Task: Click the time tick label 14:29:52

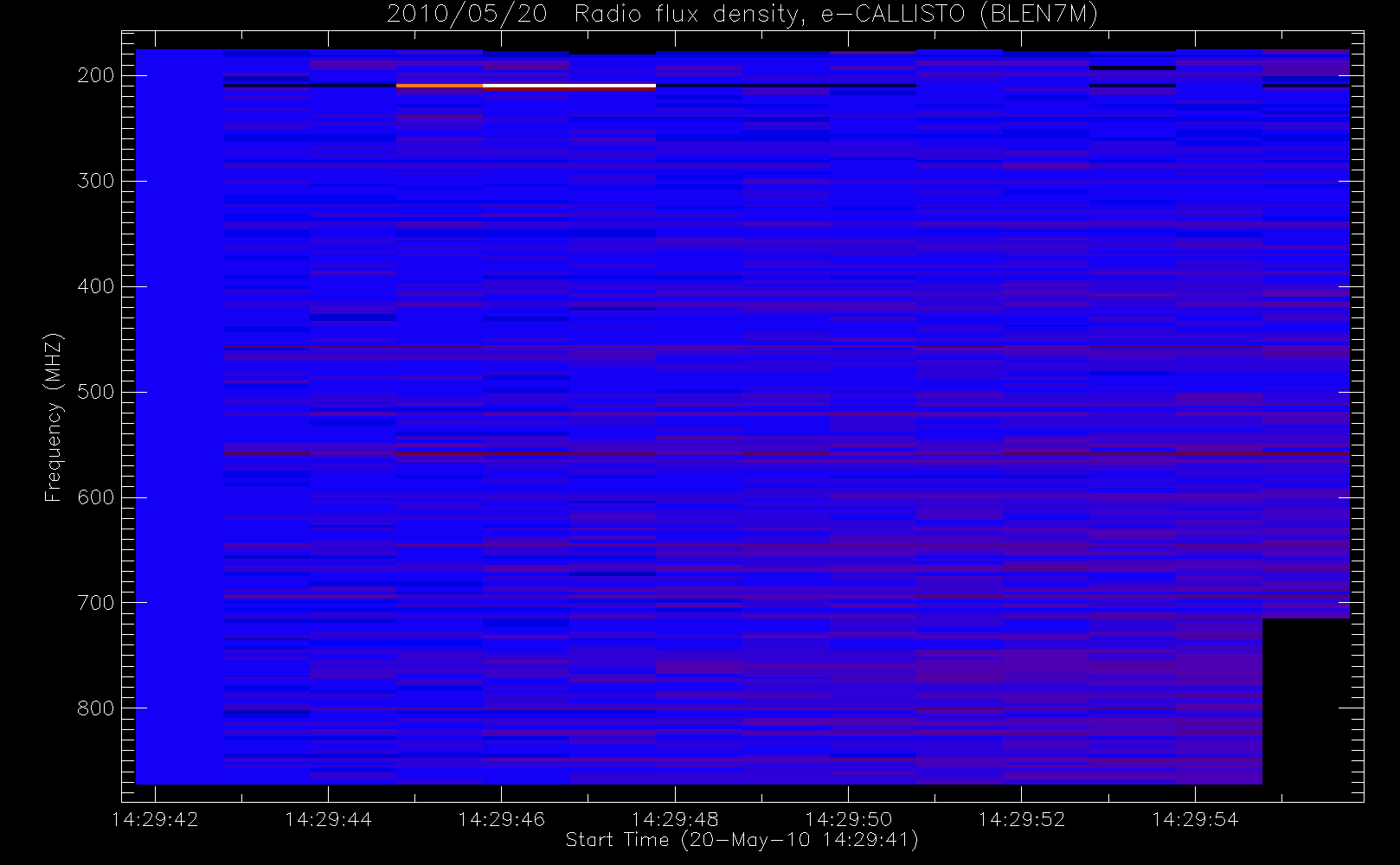Action: 1021,819
